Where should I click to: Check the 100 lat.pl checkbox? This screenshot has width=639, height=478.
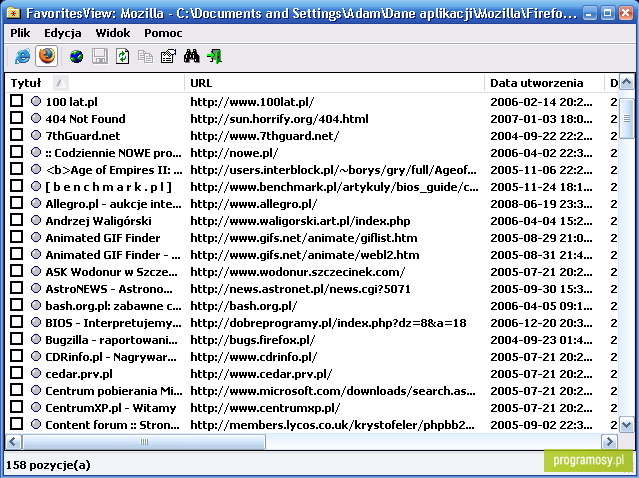pyautogui.click(x=16, y=101)
